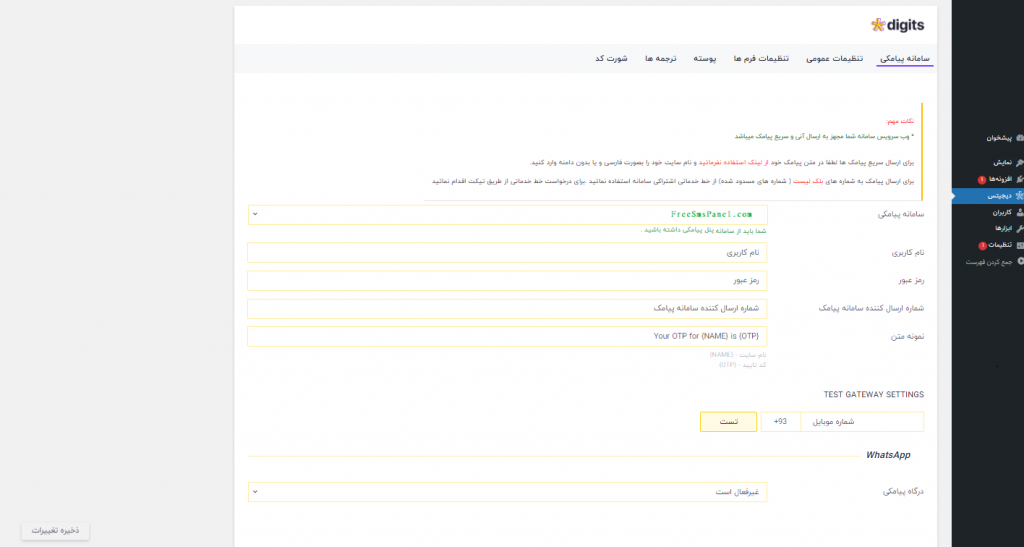
Task: Switch to the پوسته tab
Action: coord(705,59)
